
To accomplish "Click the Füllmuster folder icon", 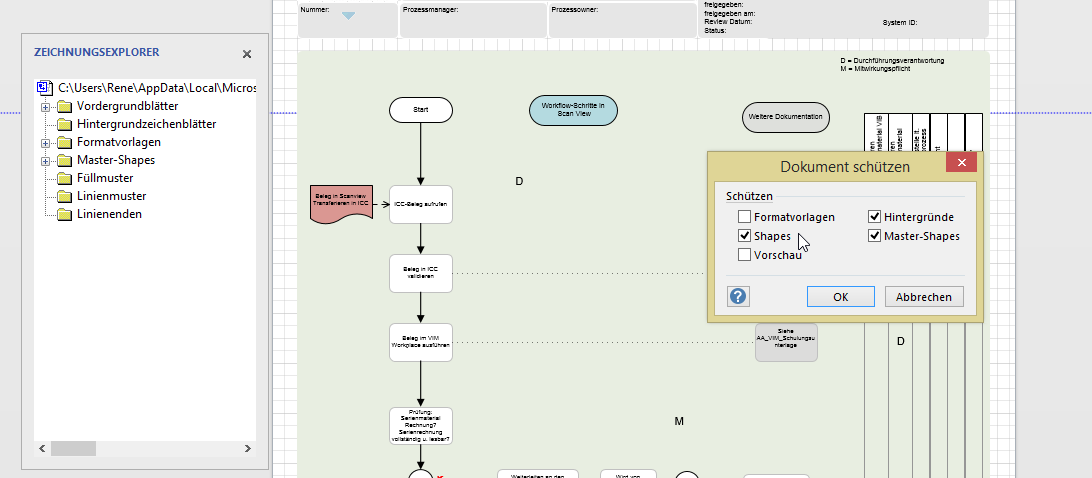I will (x=65, y=178).
